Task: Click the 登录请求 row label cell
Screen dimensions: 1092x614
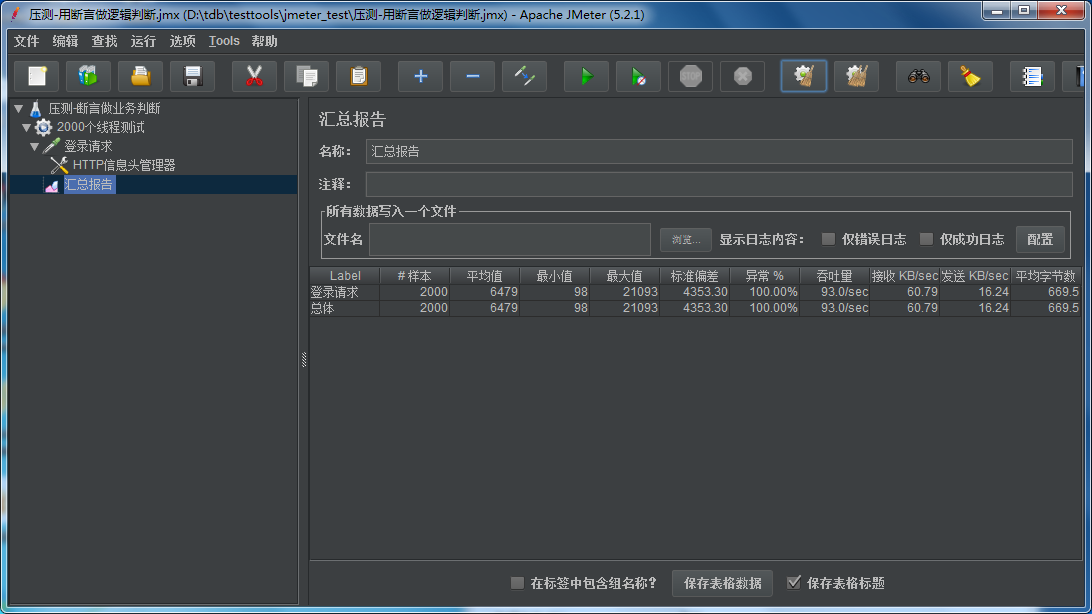Action: [x=345, y=292]
